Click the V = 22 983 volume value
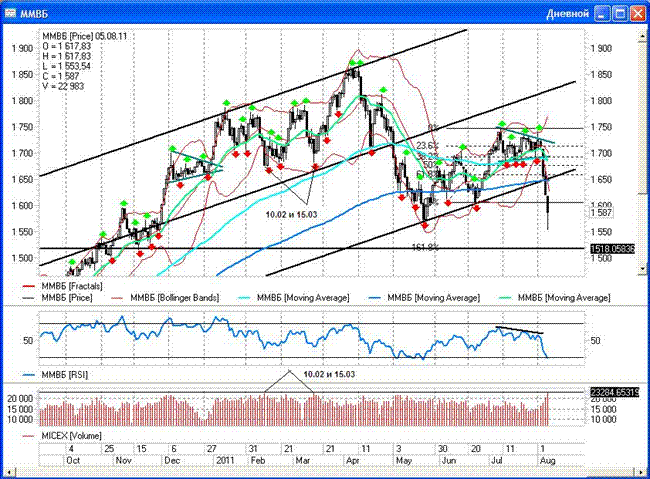This screenshot has height=479, width=650. [63, 86]
